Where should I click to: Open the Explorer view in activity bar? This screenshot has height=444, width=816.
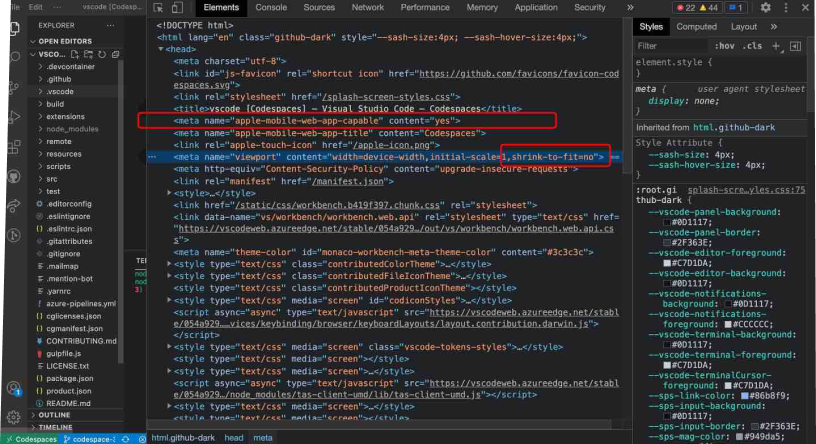(x=14, y=28)
